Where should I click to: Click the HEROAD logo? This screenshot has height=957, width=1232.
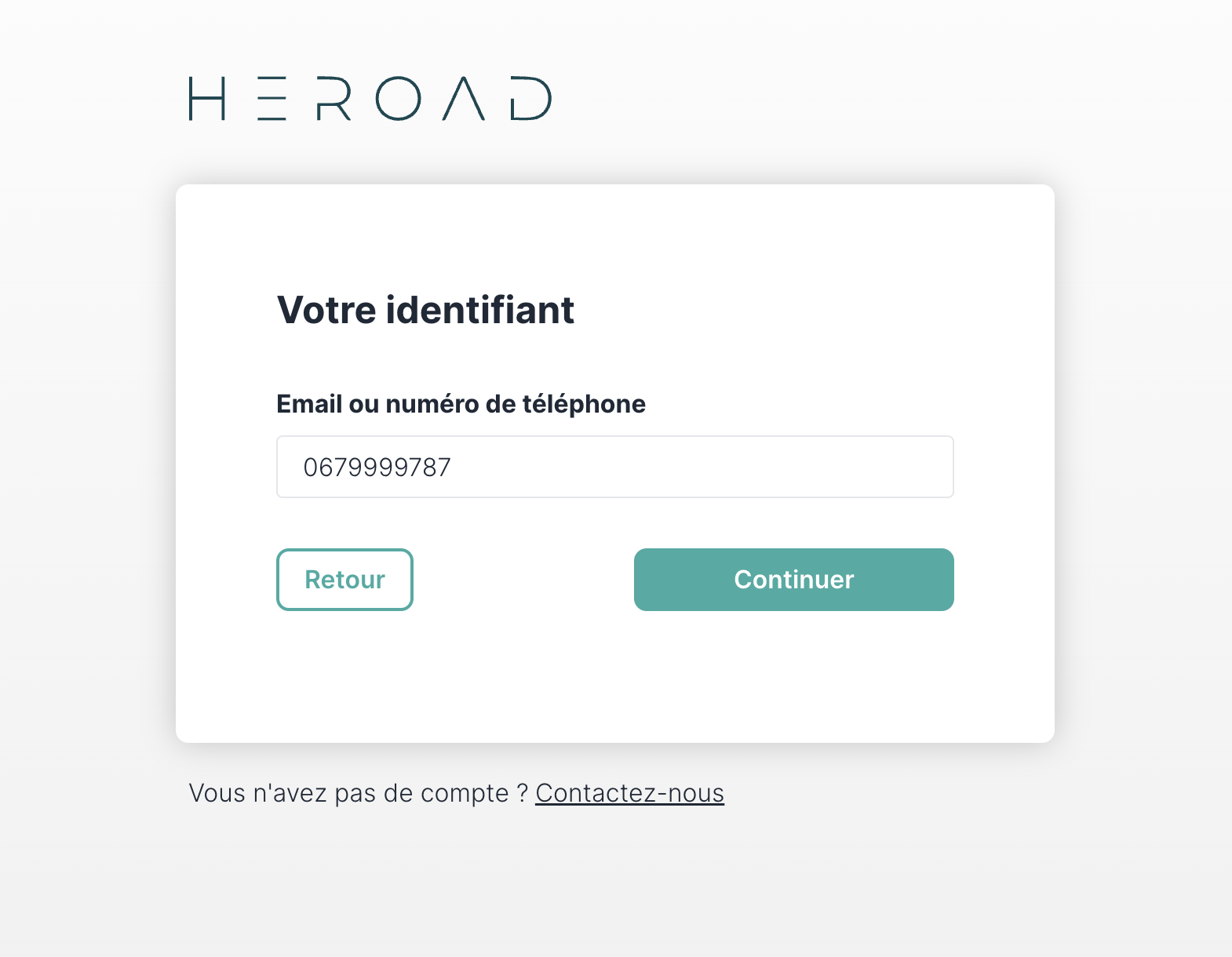click(x=370, y=98)
